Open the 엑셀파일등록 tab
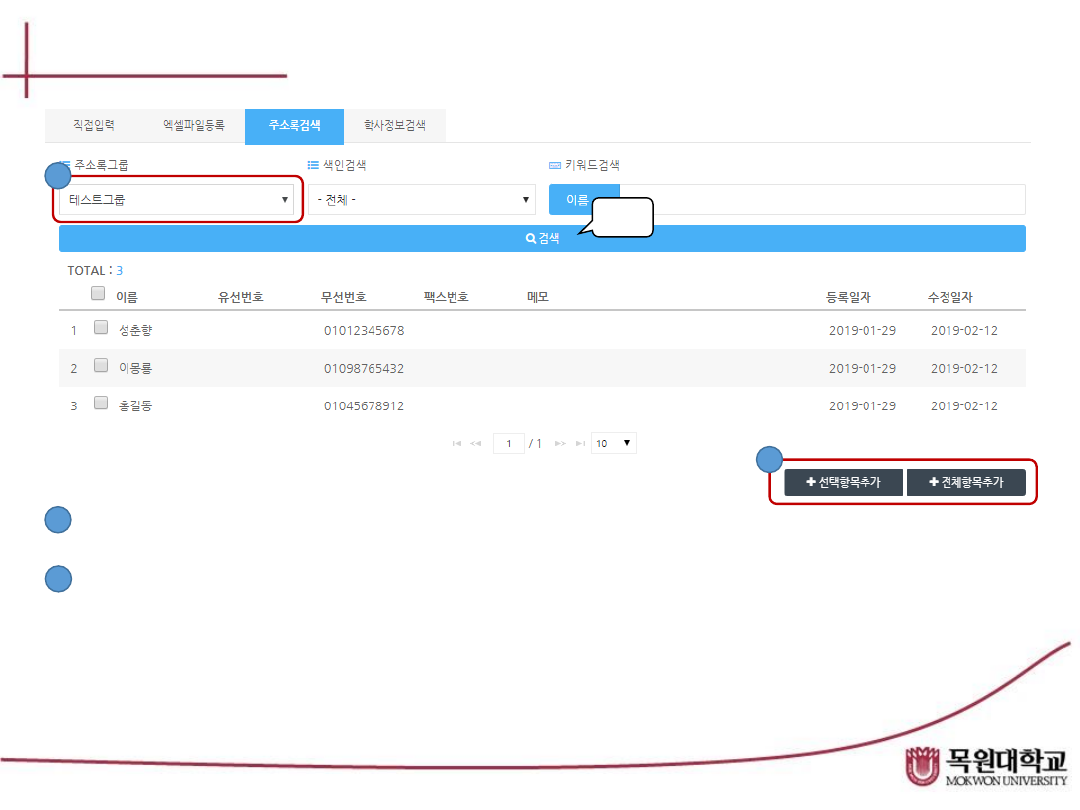Image resolution: width=1080 pixels, height=810 pixels. click(194, 126)
